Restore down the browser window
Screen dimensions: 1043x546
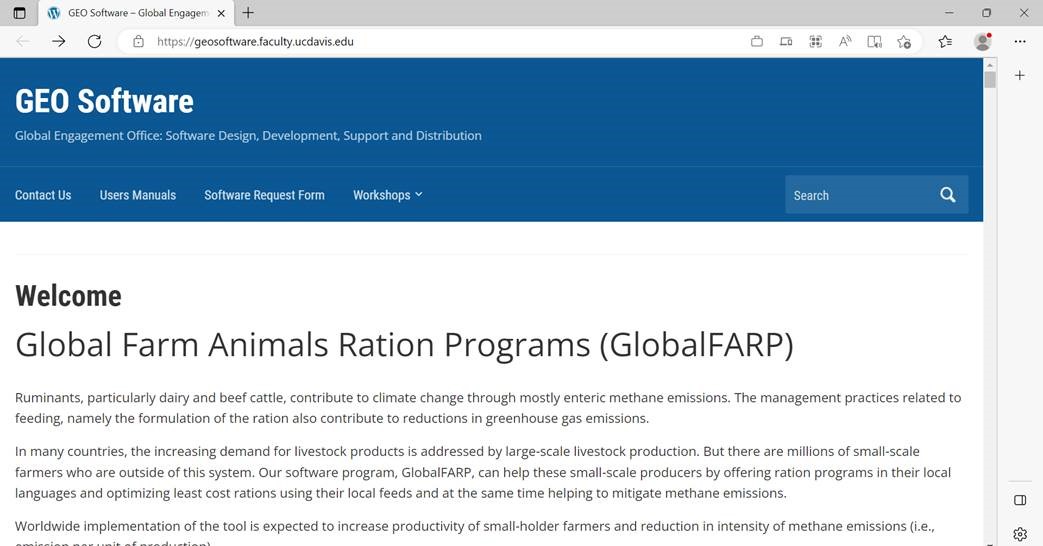986,13
